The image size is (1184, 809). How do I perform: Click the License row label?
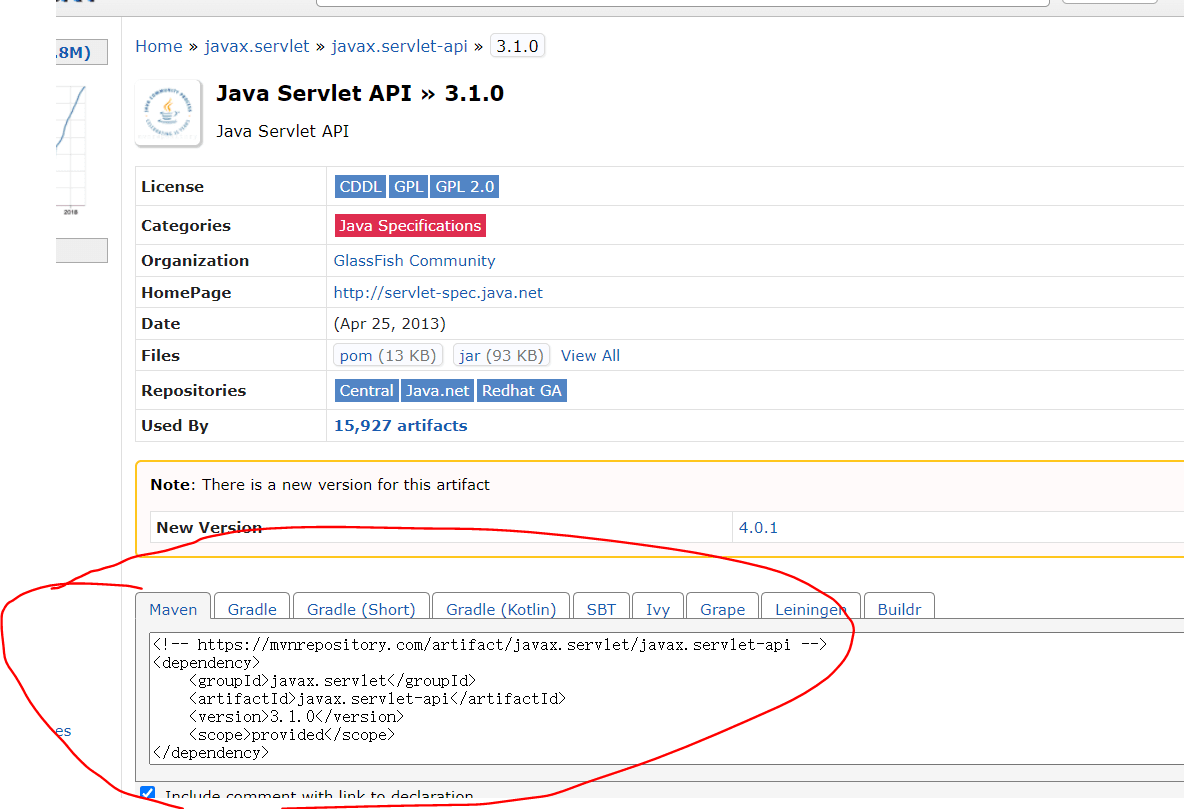pos(172,187)
